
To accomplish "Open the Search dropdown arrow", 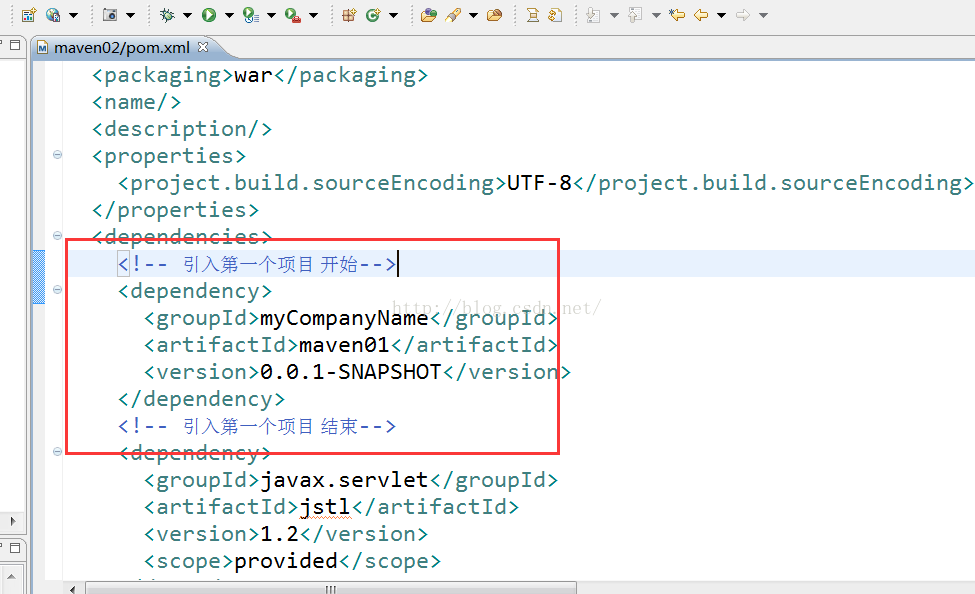I will pos(473,16).
